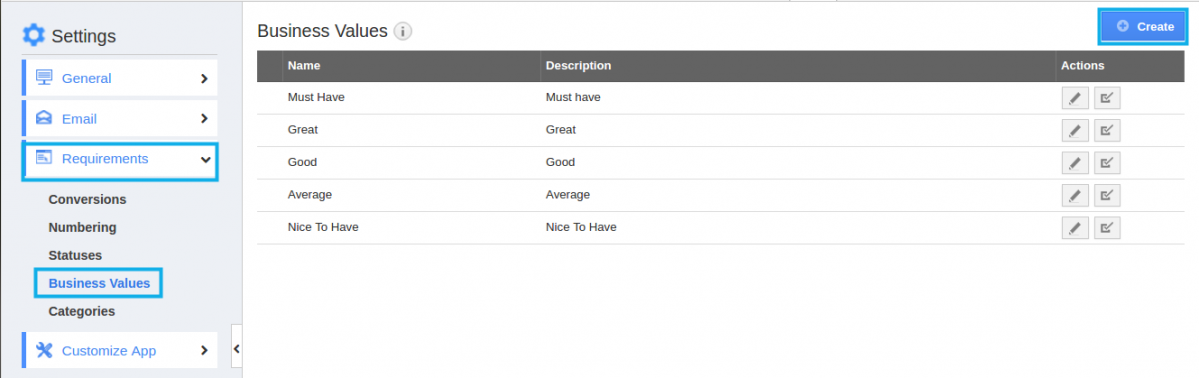Screen dimensions: 1199x378
Task: Toggle the checkmark status button for Great
Action: 1106,131
